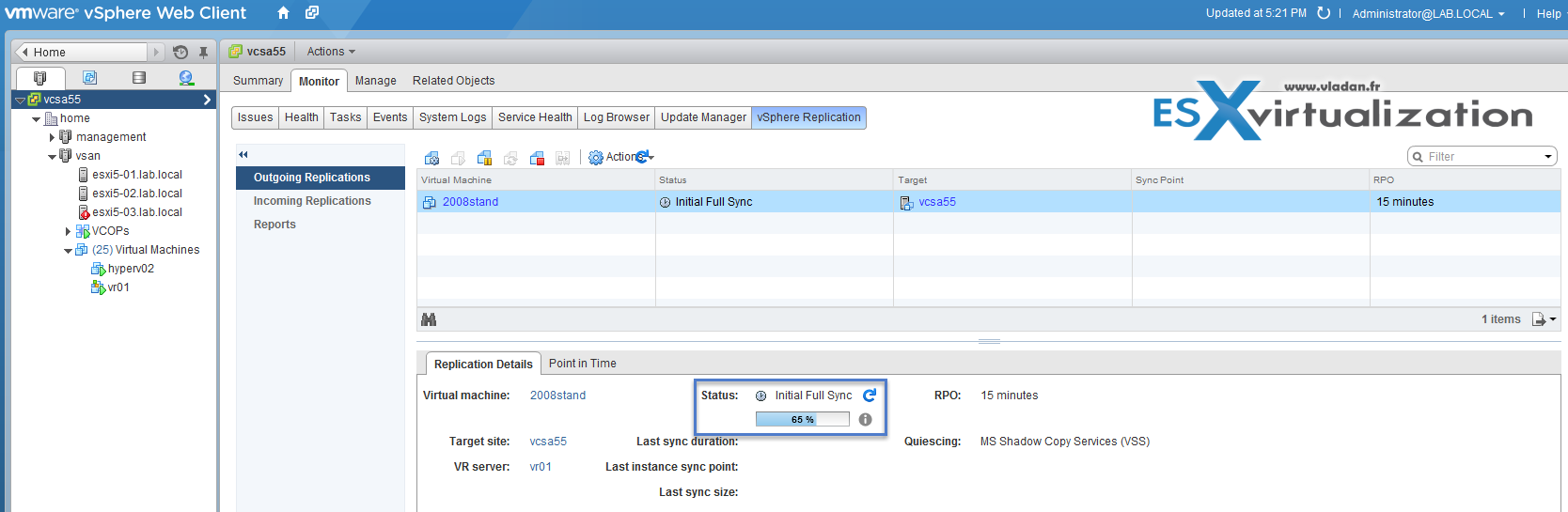
Task: Open the Help link
Action: coord(1548,13)
